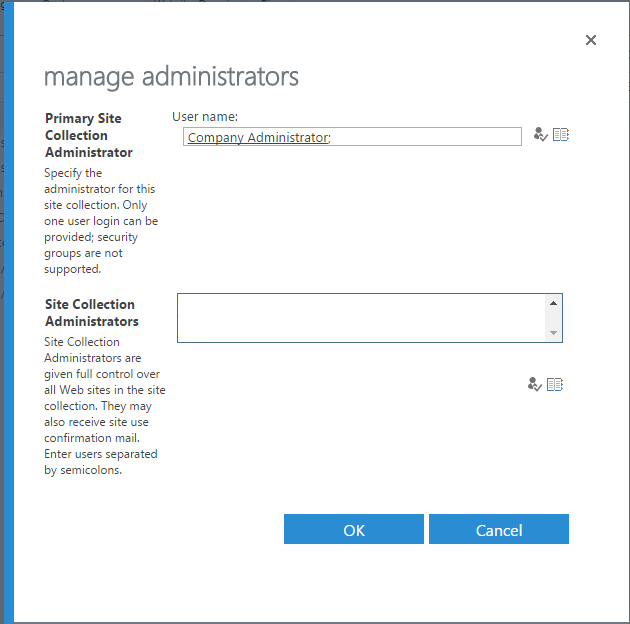Click the full control description paragraph
Screen dimensions: 630x624
click(105, 406)
